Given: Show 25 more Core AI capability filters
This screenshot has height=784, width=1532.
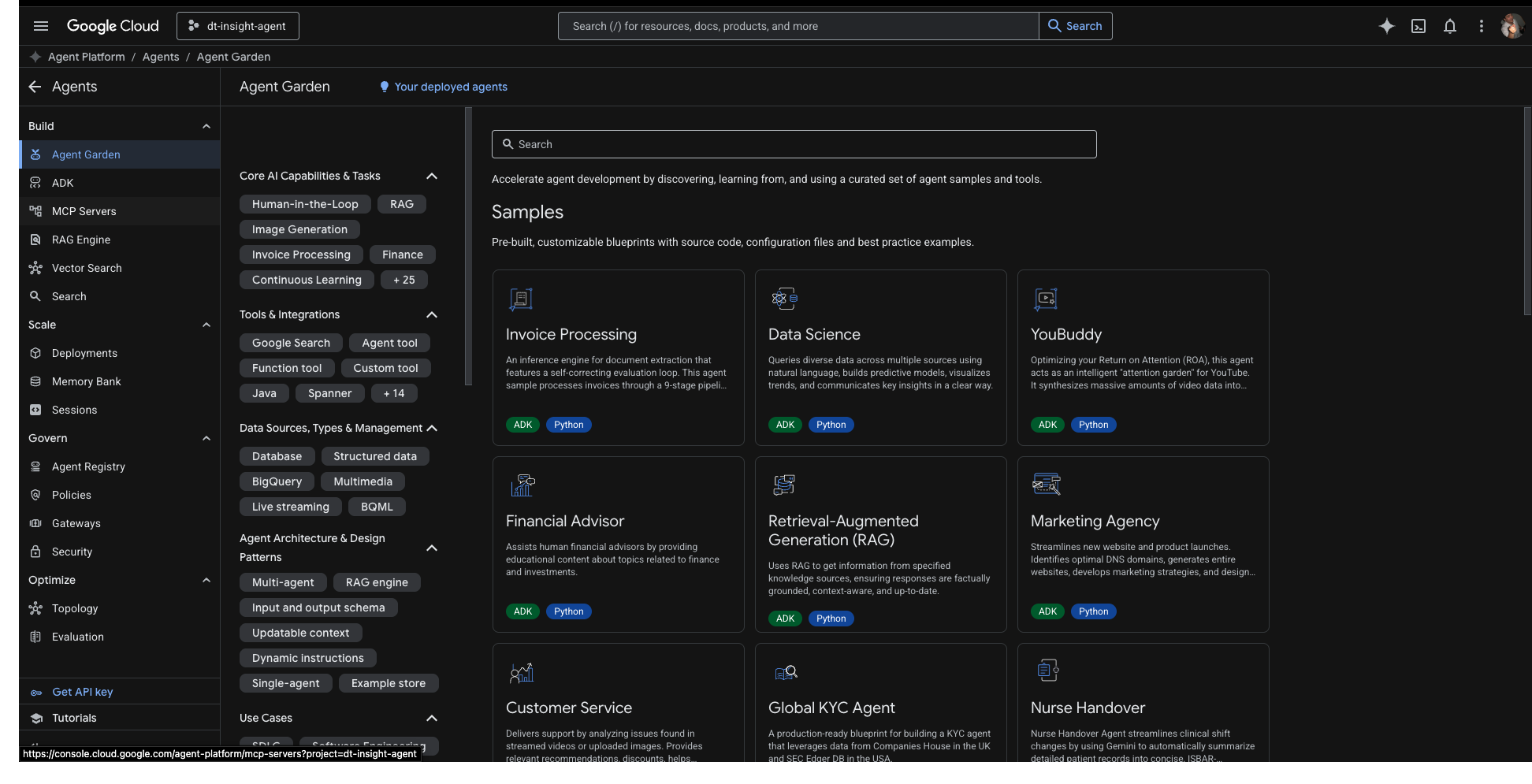Looking at the screenshot, I should point(404,280).
